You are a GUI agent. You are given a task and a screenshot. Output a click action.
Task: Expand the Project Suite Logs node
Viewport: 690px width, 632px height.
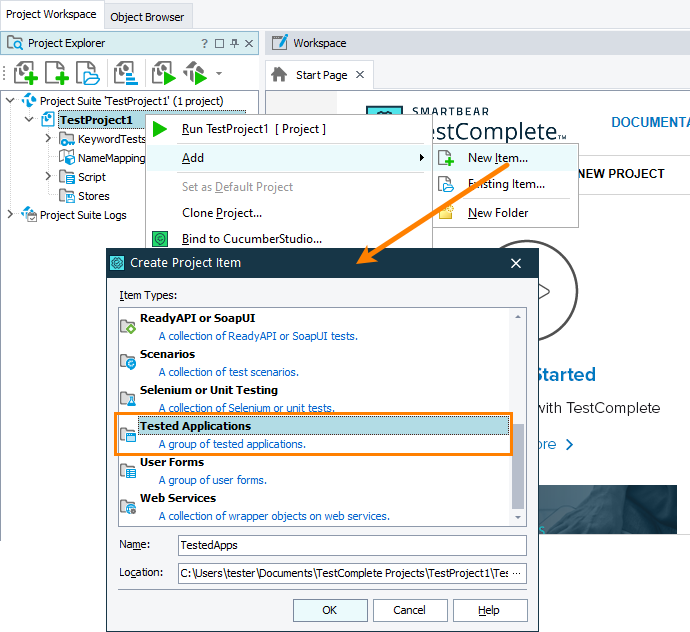pos(10,214)
